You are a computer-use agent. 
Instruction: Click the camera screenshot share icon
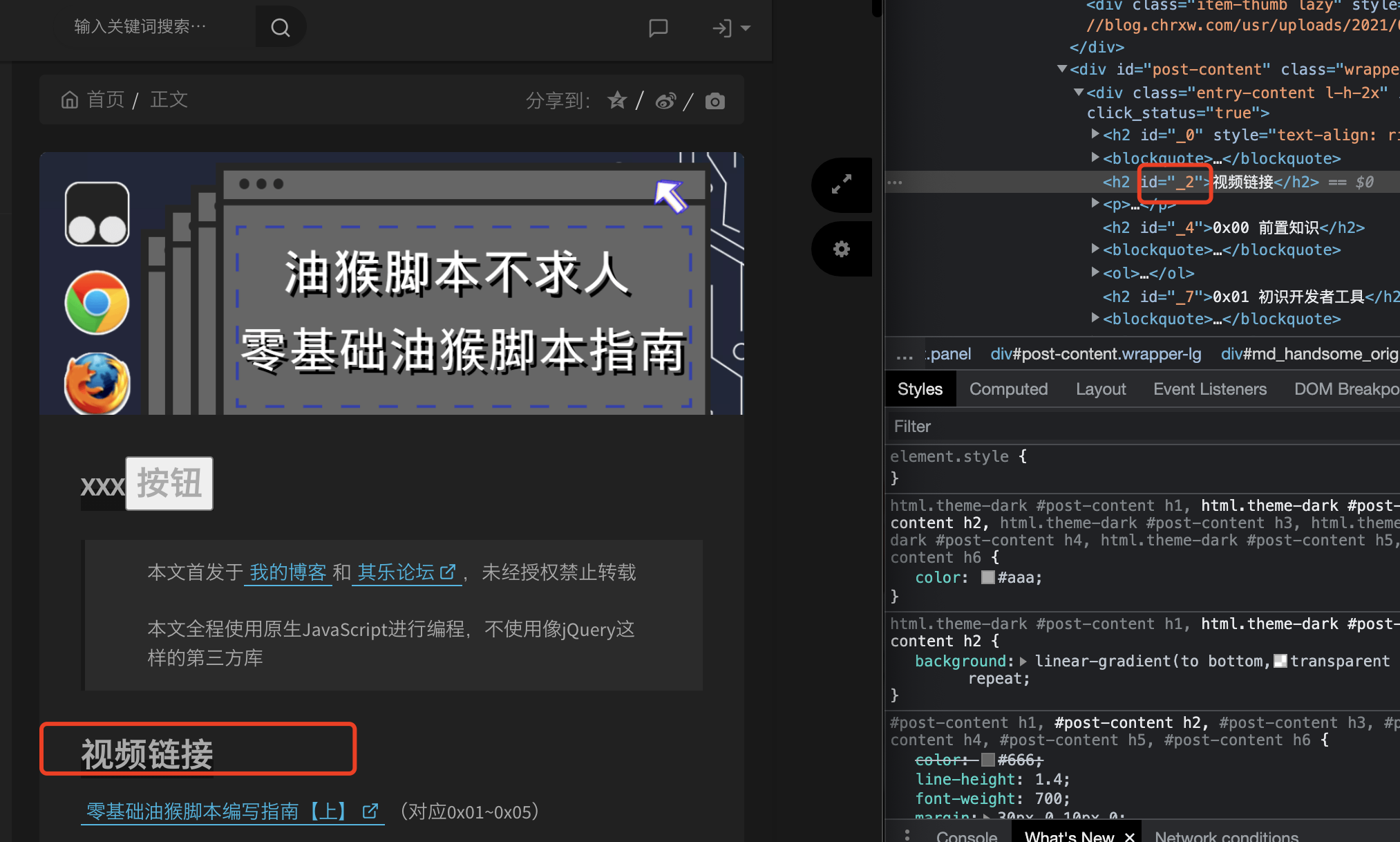715,102
